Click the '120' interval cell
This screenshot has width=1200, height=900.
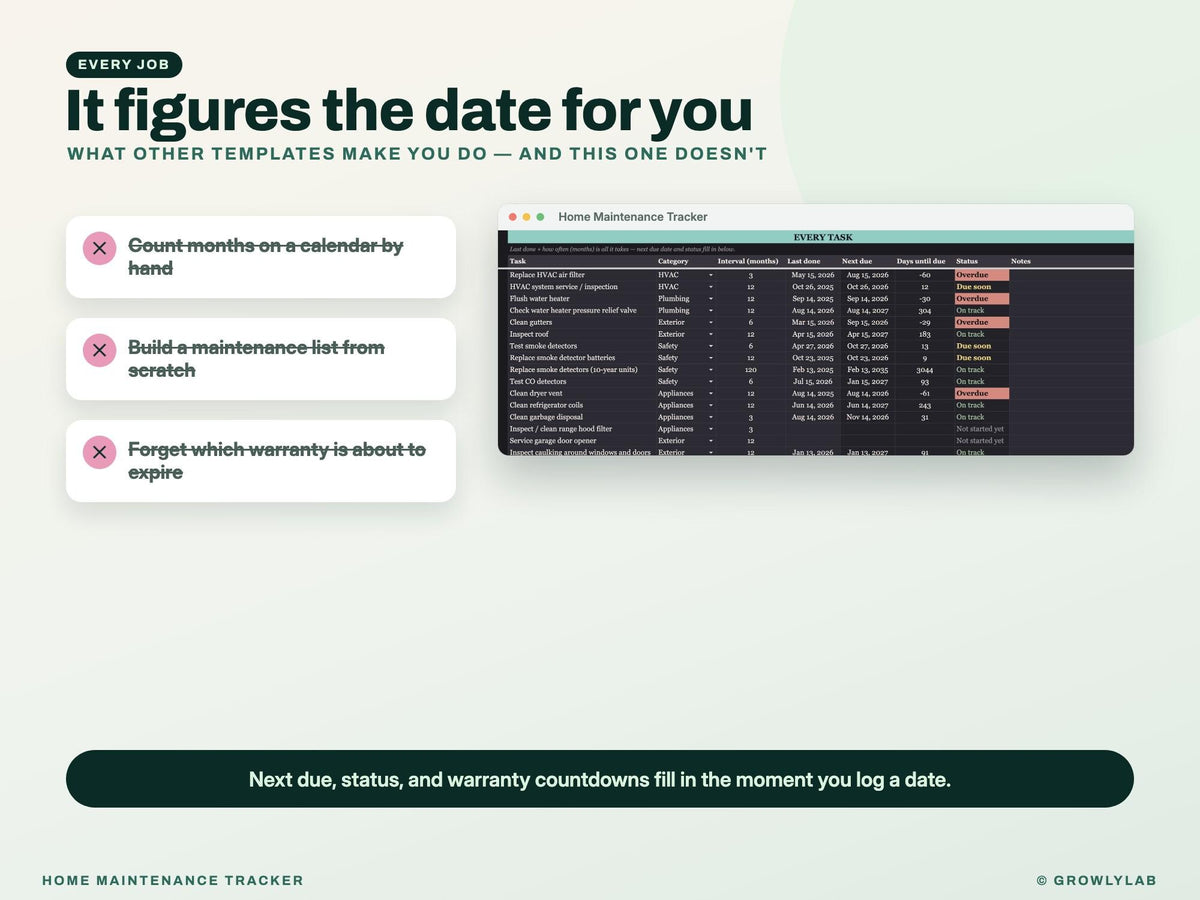click(750, 370)
